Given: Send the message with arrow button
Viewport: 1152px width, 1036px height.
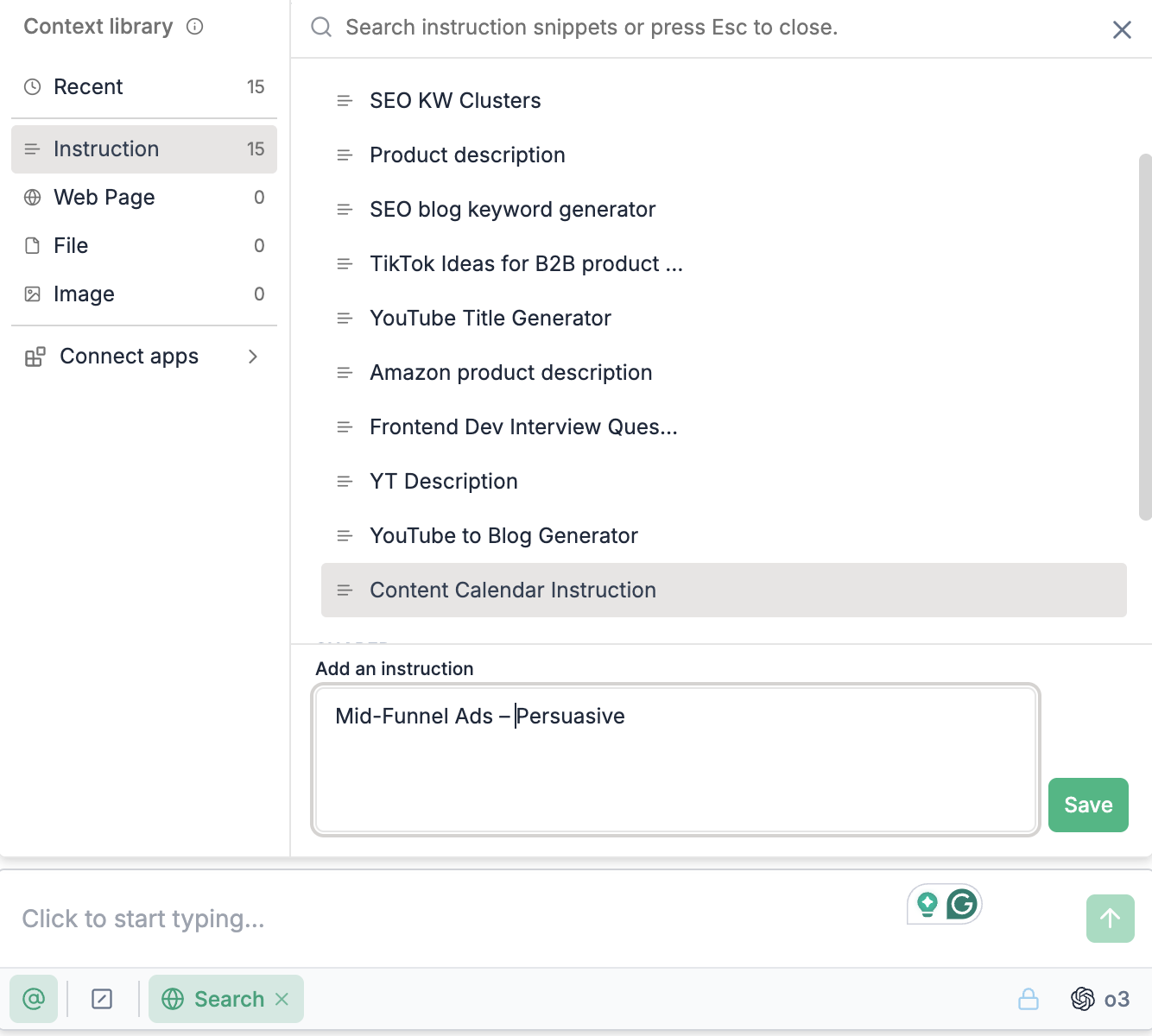Looking at the screenshot, I should tap(1111, 919).
